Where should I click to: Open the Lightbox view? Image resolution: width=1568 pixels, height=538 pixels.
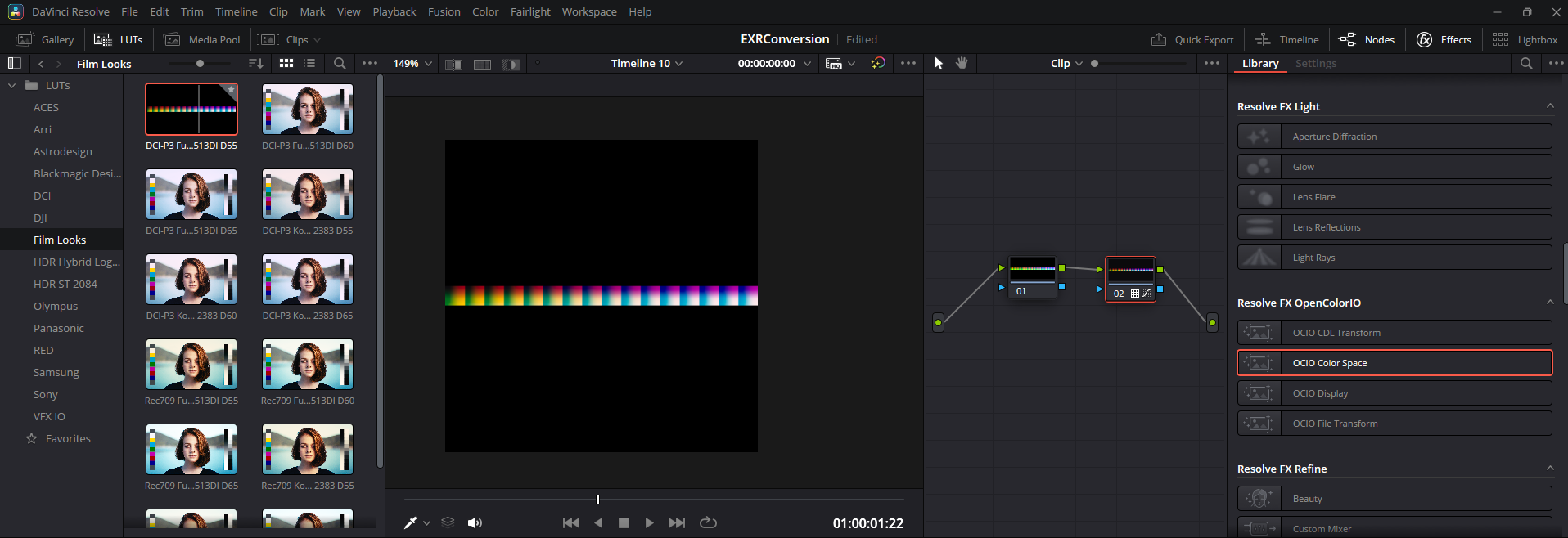click(x=1525, y=39)
